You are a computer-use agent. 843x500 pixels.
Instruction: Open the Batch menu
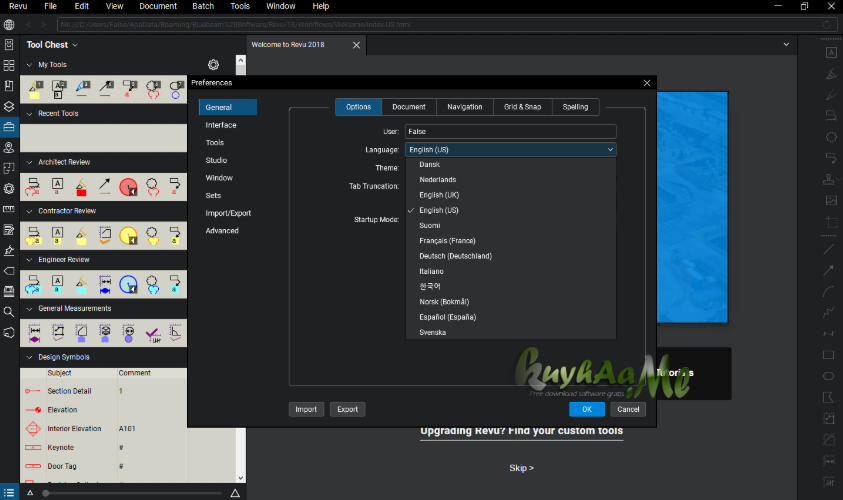pyautogui.click(x=203, y=6)
